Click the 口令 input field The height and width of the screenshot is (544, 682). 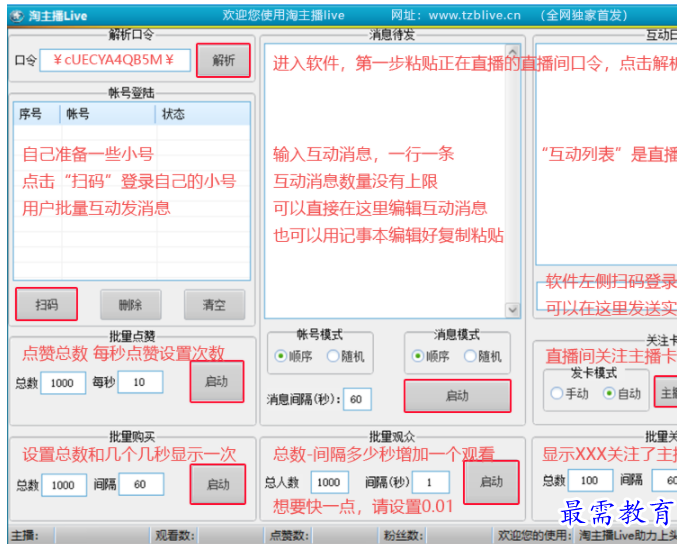[115, 60]
